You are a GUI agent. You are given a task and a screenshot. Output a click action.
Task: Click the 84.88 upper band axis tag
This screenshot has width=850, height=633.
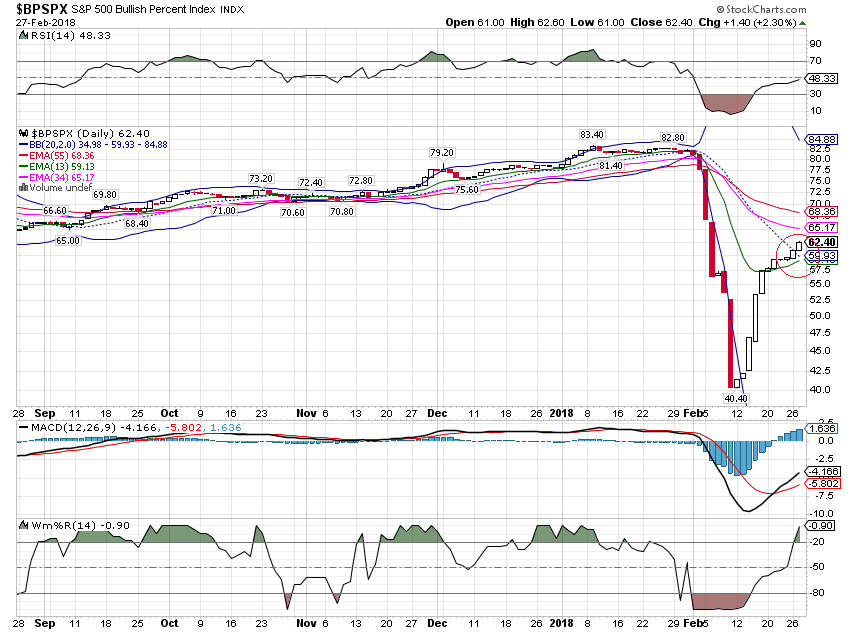tap(821, 139)
